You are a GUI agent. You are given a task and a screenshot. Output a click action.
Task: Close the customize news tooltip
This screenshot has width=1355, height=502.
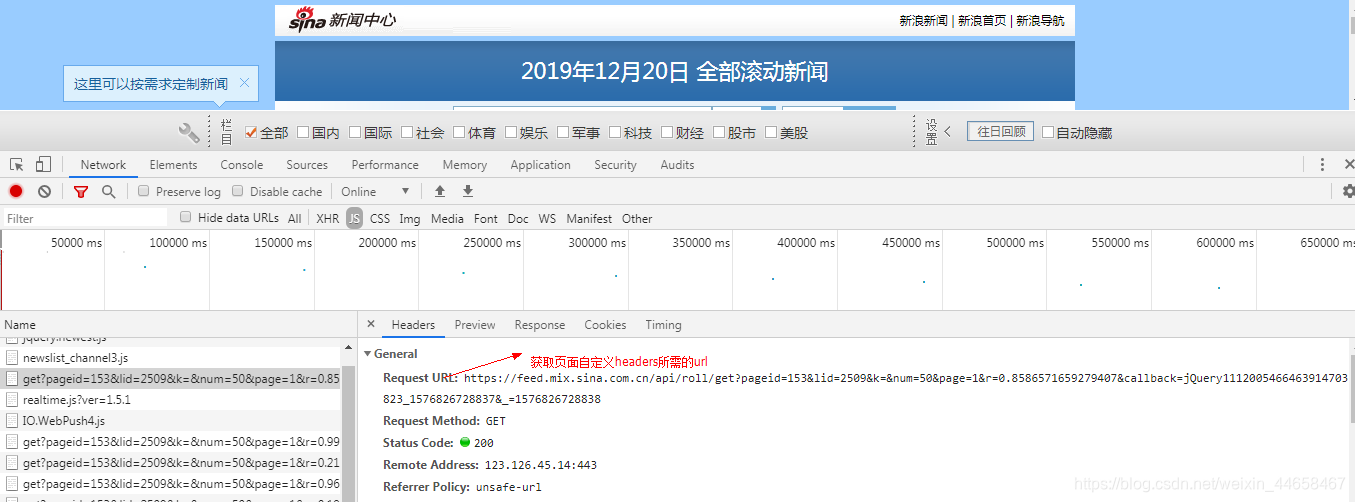click(245, 83)
